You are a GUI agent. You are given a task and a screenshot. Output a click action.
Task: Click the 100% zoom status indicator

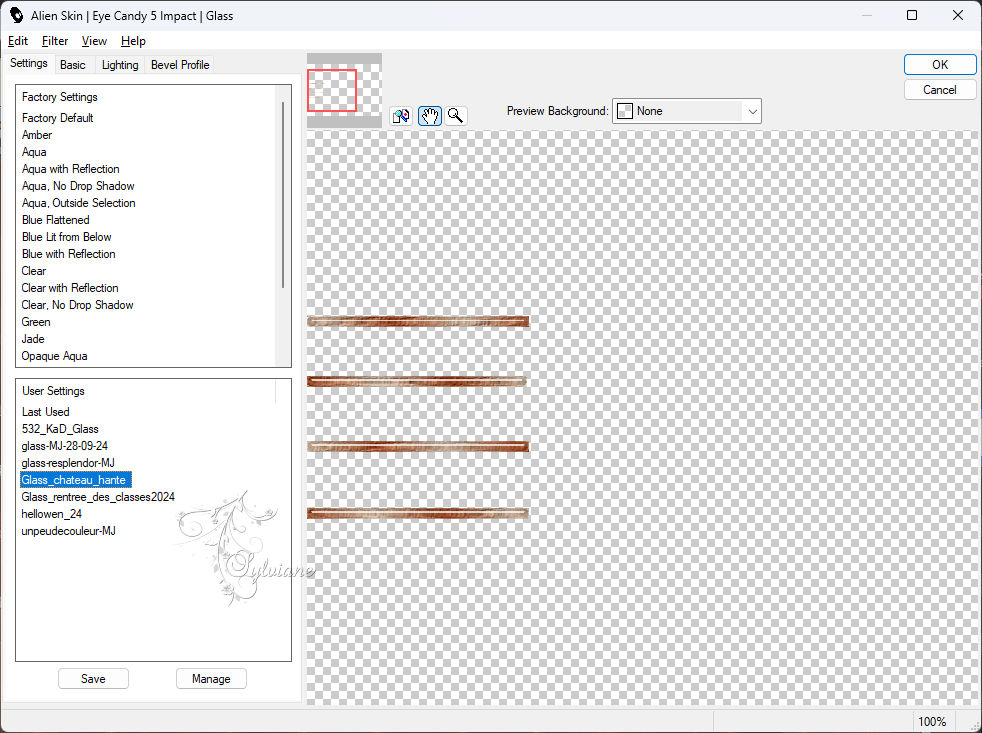(931, 721)
